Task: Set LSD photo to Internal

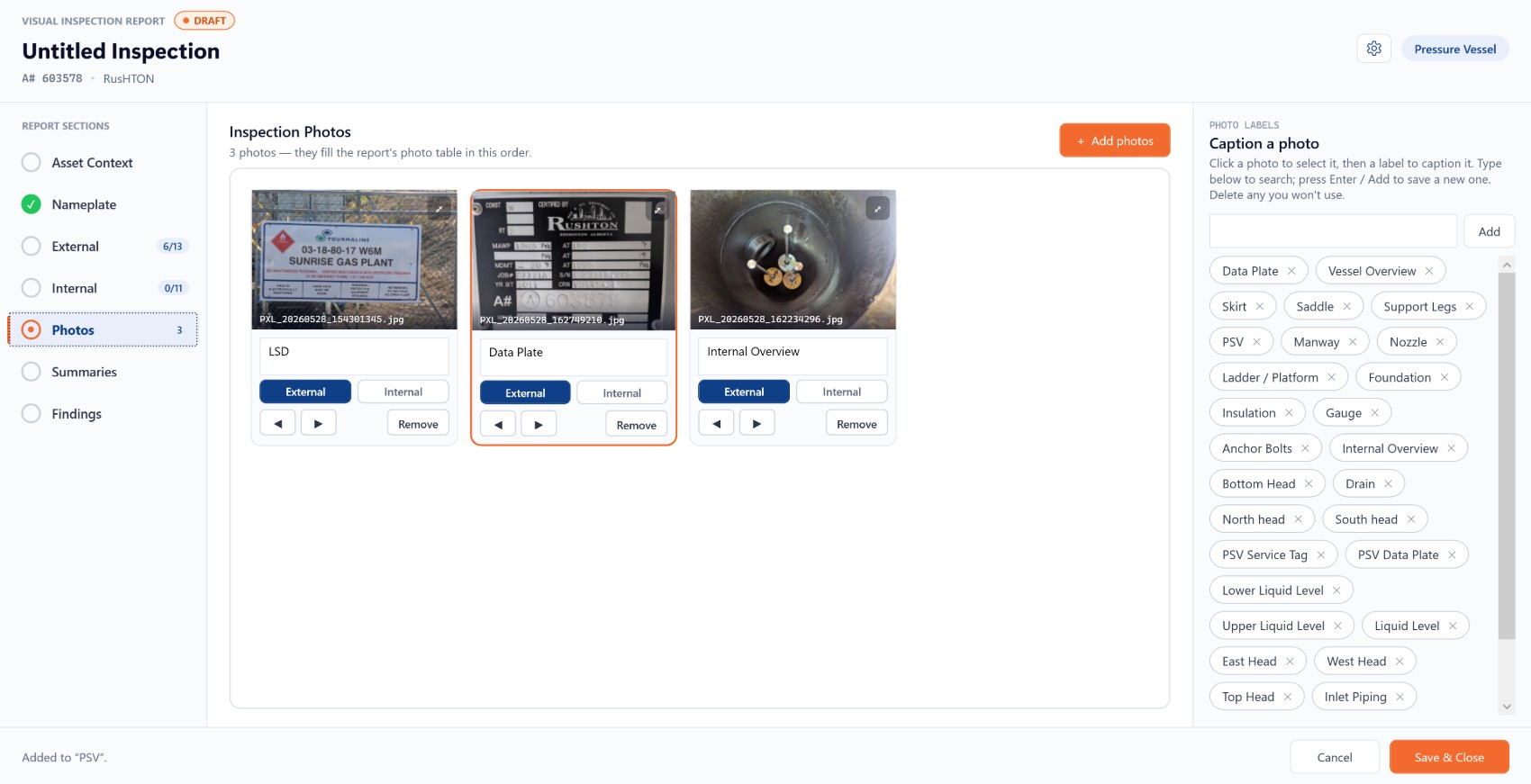Action: tap(403, 392)
